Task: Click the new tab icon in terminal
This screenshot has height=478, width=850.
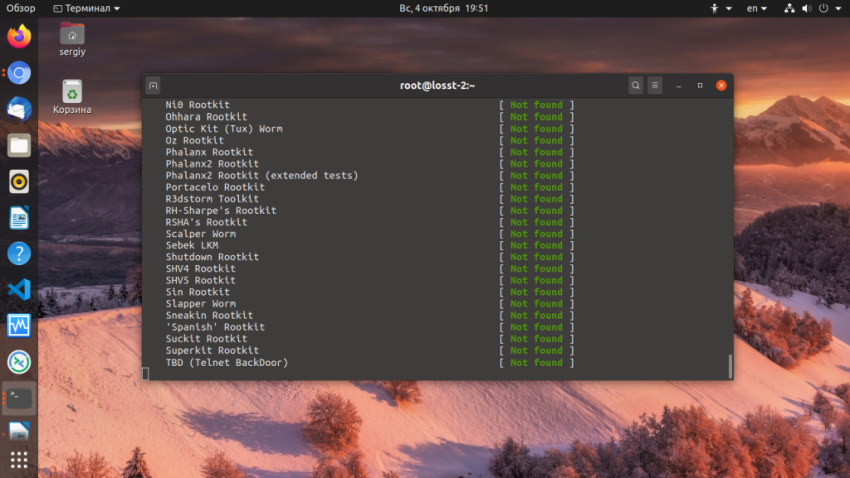Action: [153, 86]
